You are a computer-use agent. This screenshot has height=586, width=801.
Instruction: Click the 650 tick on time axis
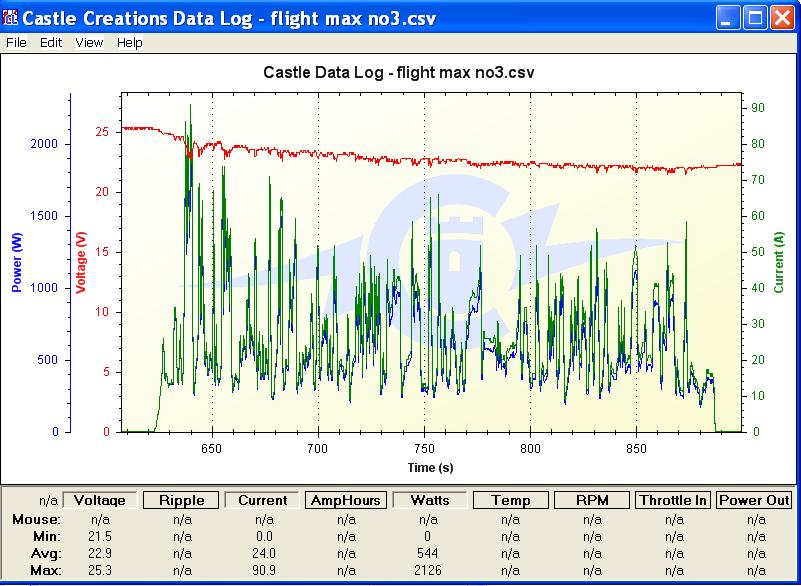(211, 449)
